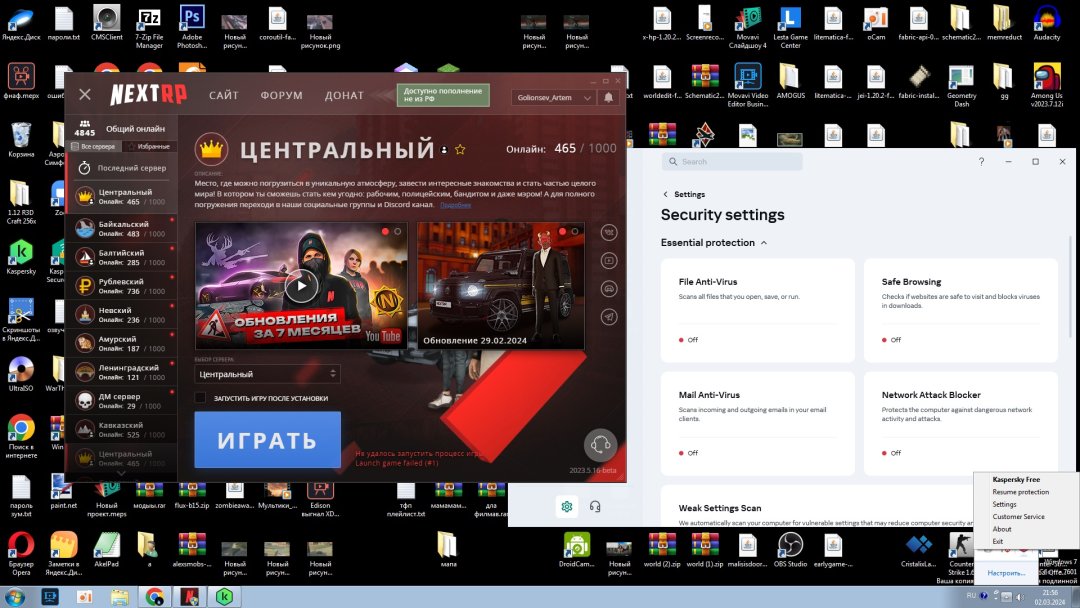Open server selection dropdown Центральный

(x=267, y=374)
